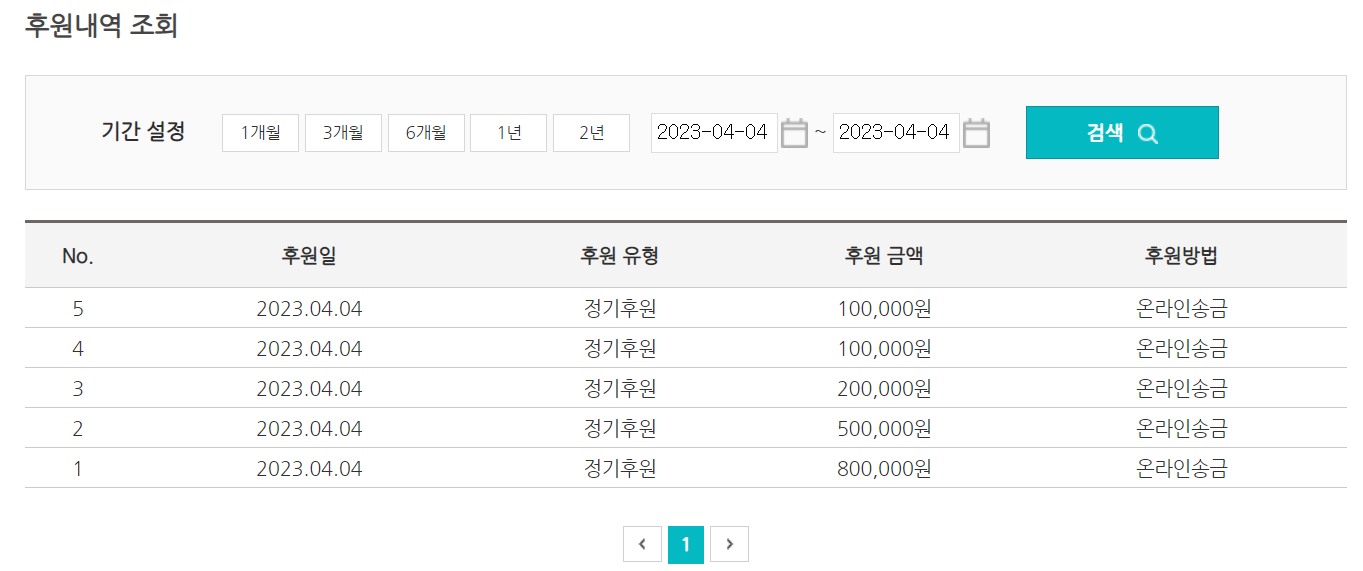Image resolution: width=1363 pixels, height=571 pixels.
Task: Click the 후원 유형 column header
Action: click(x=620, y=256)
